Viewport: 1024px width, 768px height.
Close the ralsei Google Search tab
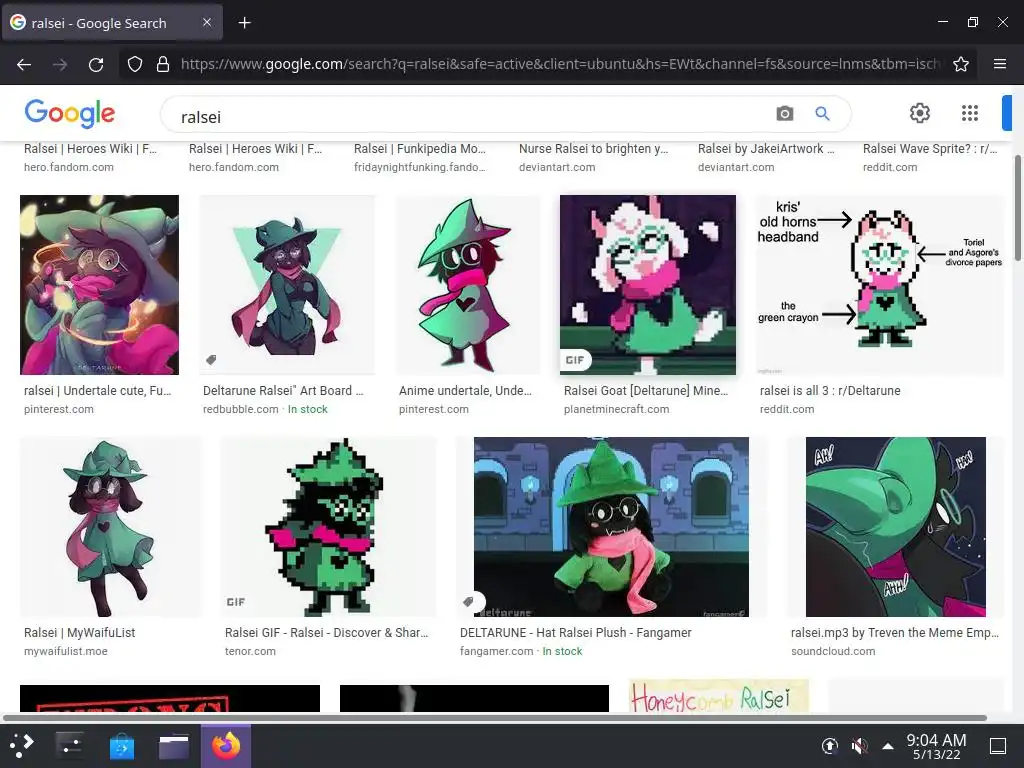pyautogui.click(x=207, y=22)
